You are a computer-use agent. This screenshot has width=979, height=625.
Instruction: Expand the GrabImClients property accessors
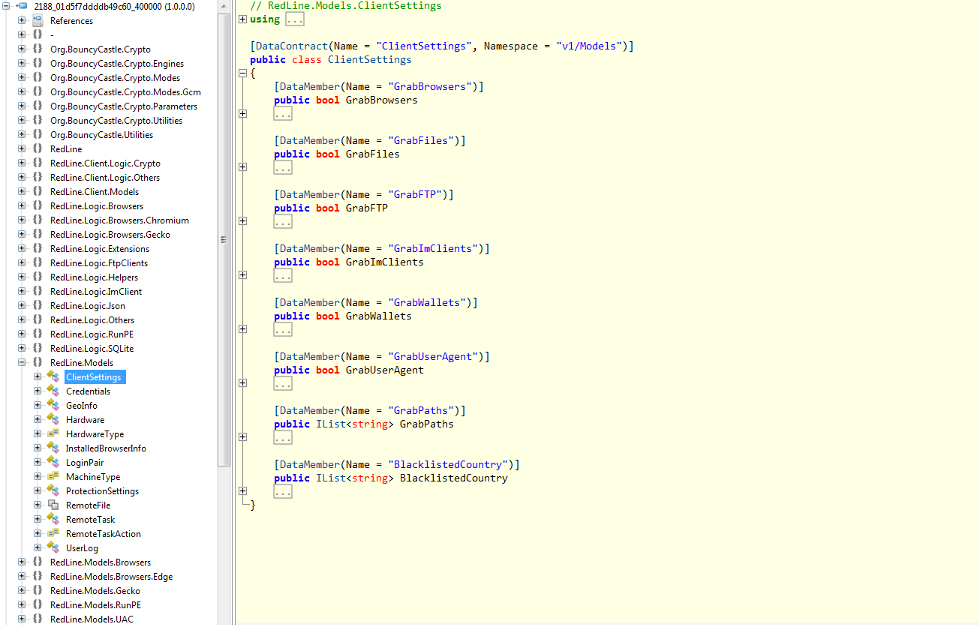click(243, 275)
